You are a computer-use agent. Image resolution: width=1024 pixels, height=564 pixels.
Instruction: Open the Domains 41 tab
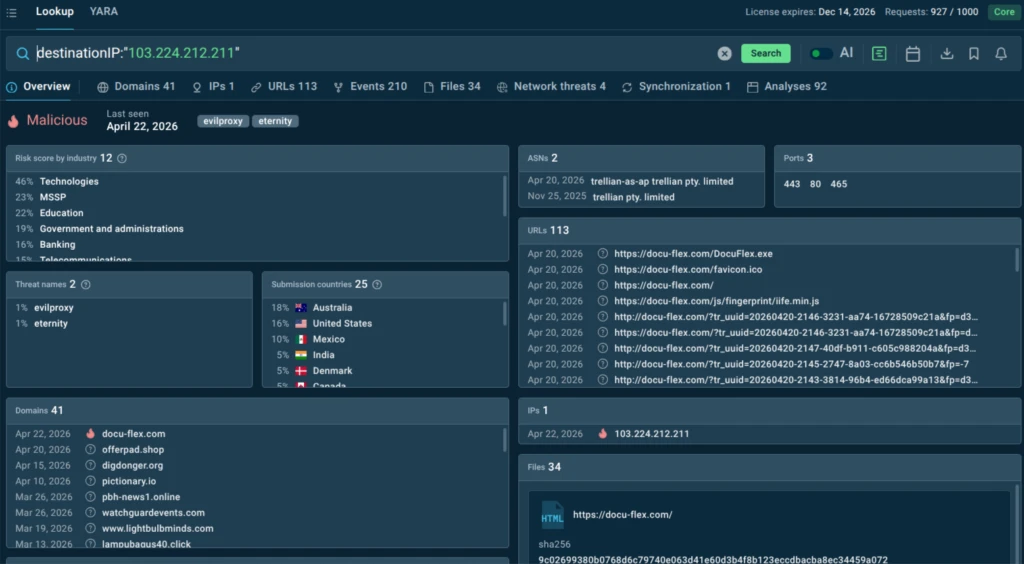click(x=136, y=87)
